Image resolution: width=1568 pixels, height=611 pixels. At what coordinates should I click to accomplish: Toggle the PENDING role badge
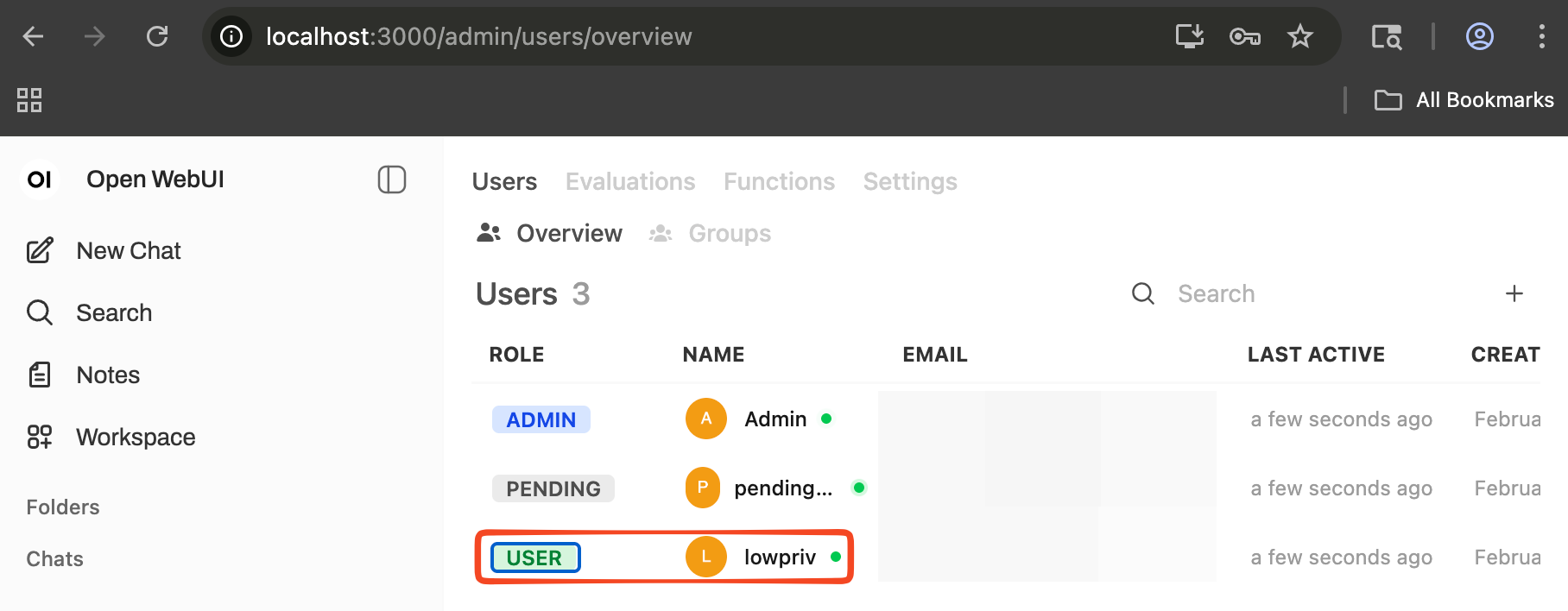click(553, 488)
